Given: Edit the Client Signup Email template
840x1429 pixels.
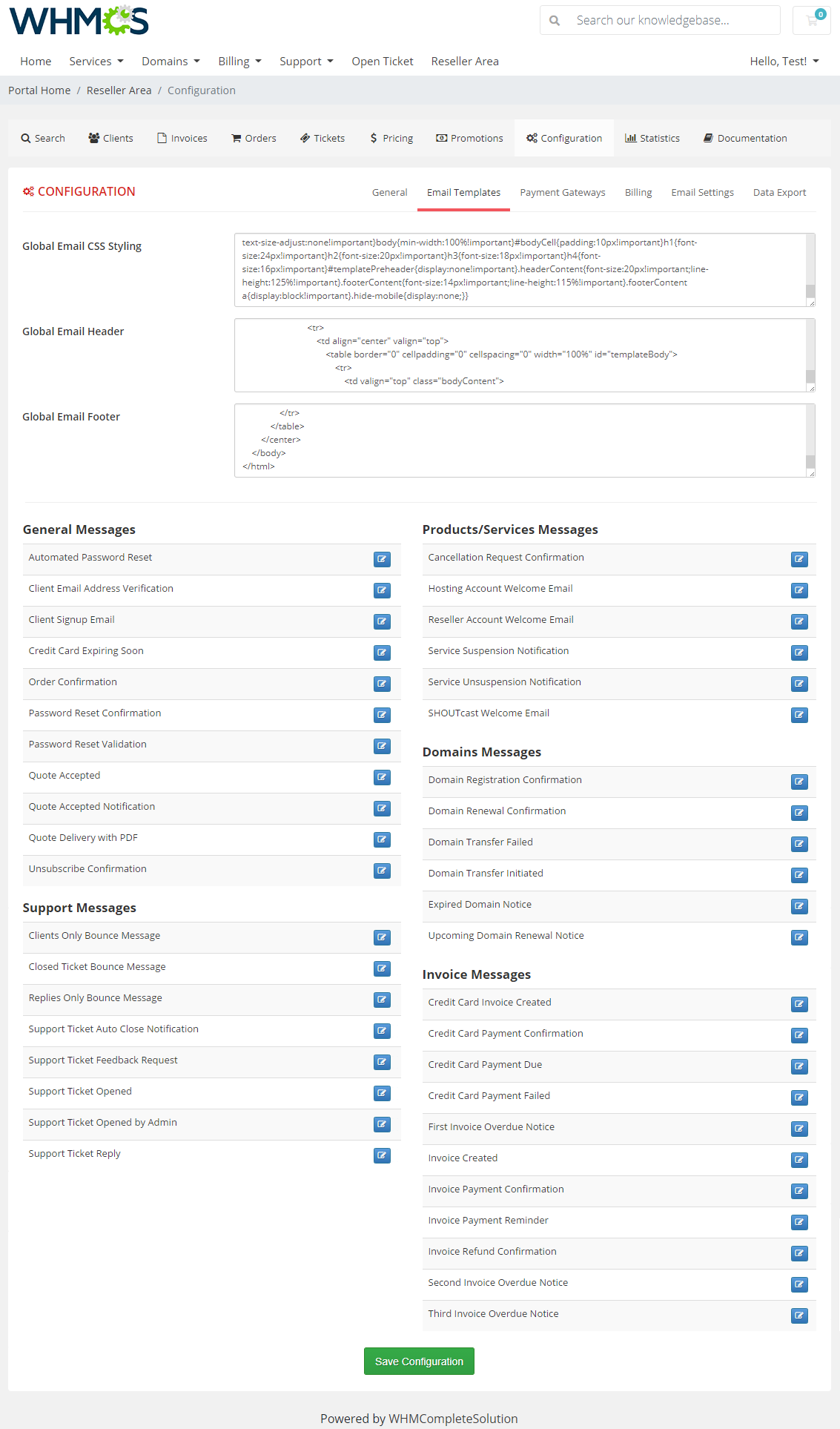Looking at the screenshot, I should (x=382, y=621).
